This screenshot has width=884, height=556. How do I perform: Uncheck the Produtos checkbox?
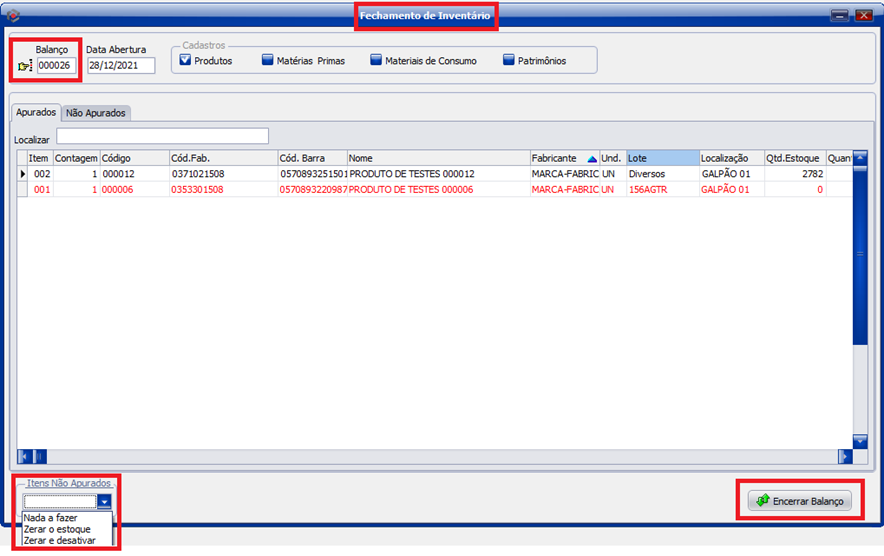186,60
